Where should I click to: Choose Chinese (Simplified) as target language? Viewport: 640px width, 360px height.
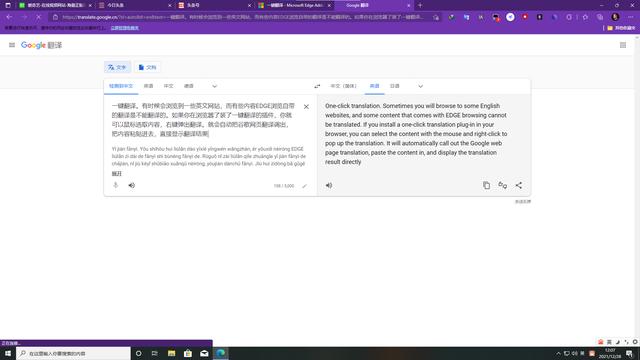pos(344,86)
